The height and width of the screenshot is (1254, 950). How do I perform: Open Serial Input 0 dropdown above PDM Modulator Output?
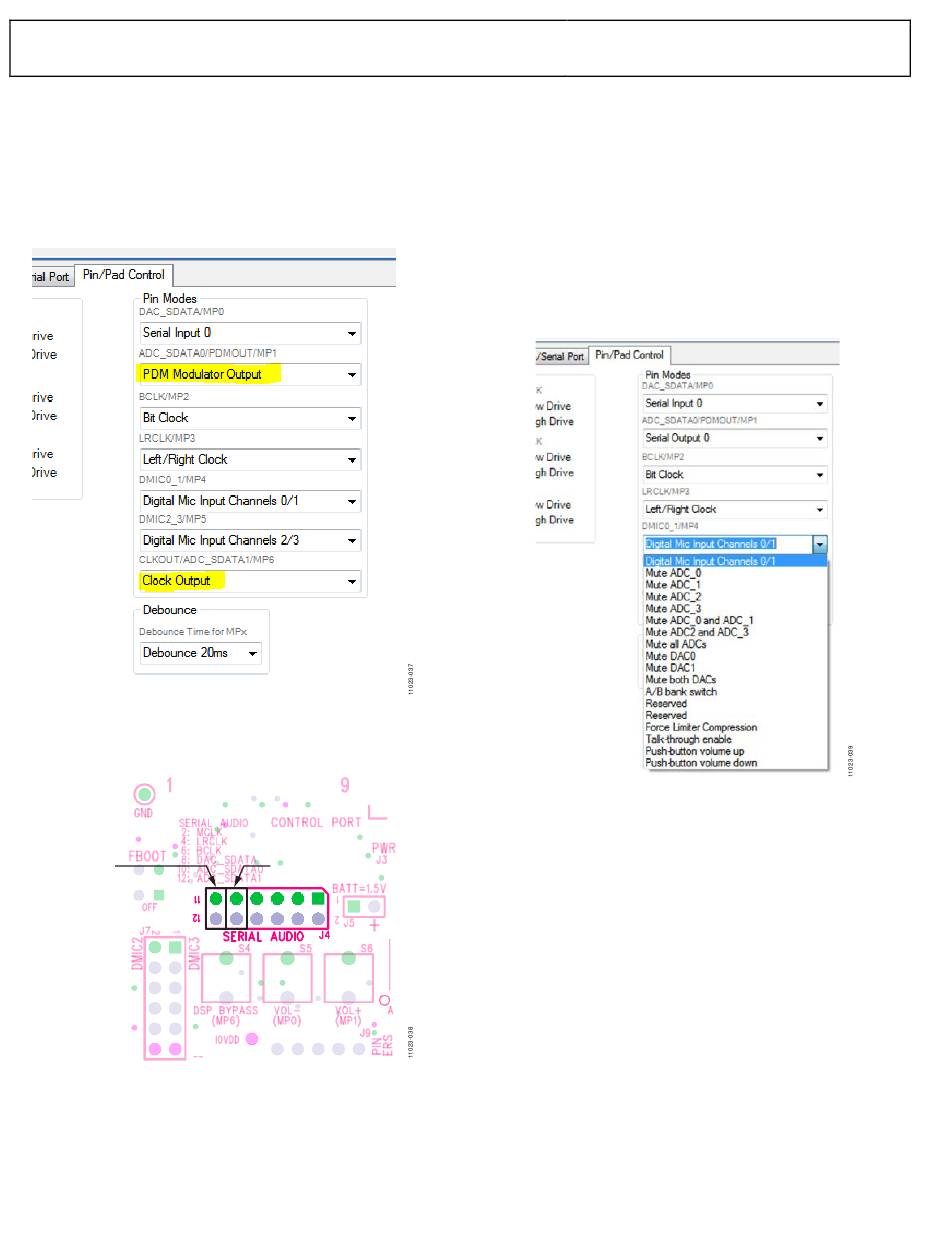tap(250, 333)
